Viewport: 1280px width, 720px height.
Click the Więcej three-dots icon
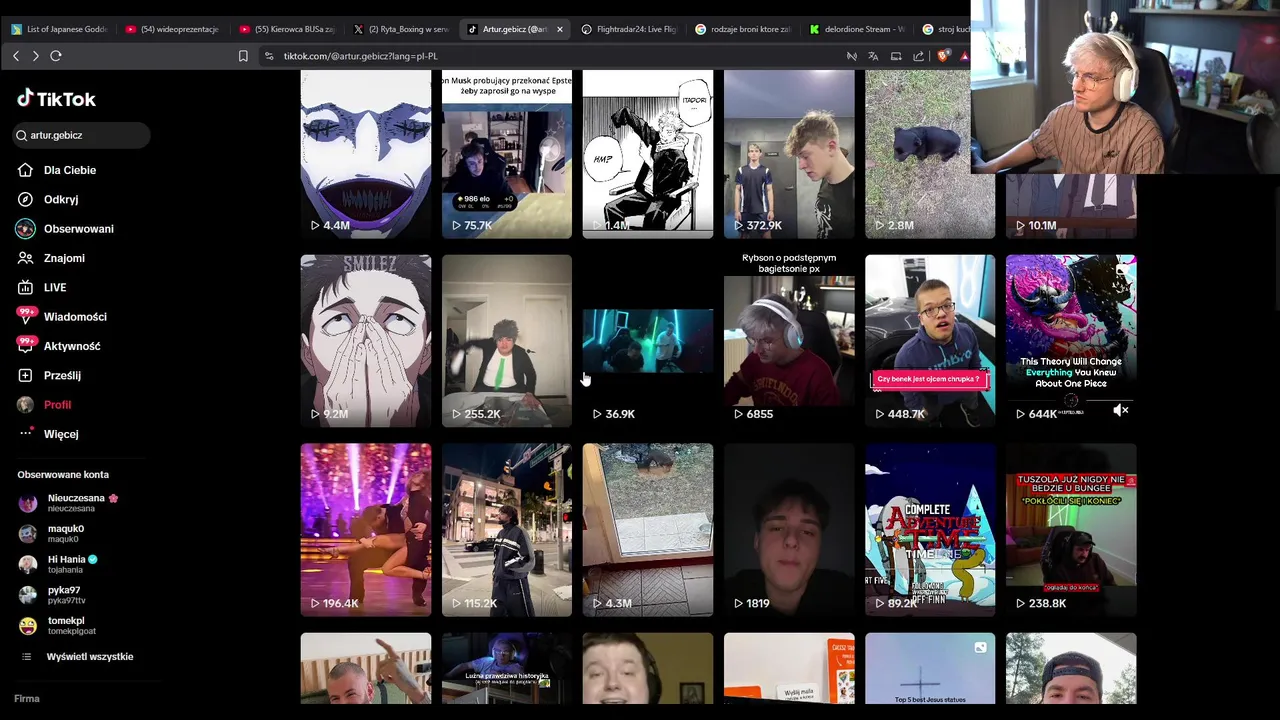[x=26, y=433]
